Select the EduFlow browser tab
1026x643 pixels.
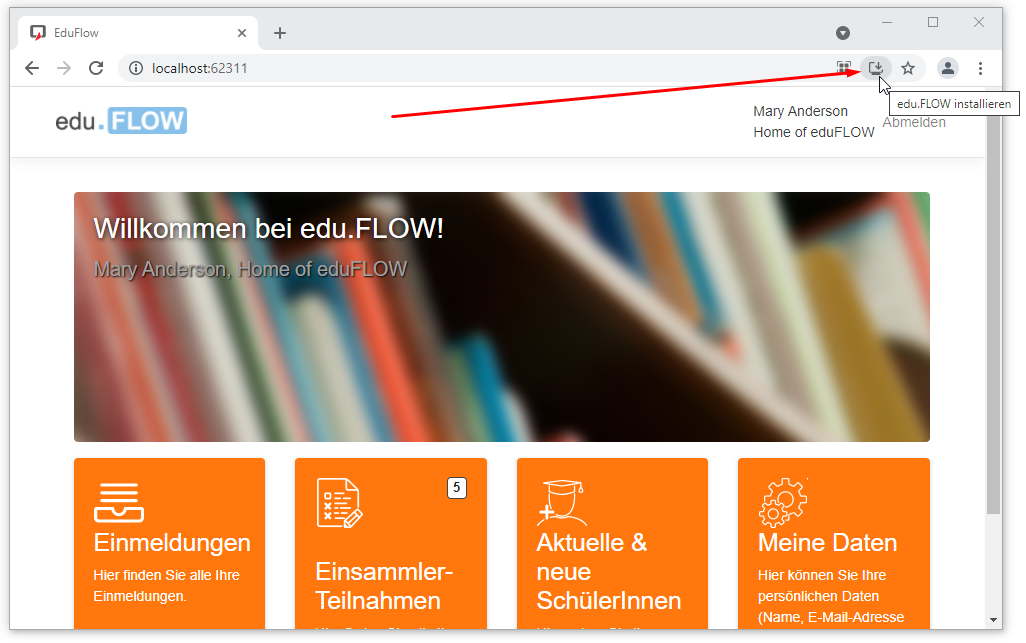click(x=130, y=33)
